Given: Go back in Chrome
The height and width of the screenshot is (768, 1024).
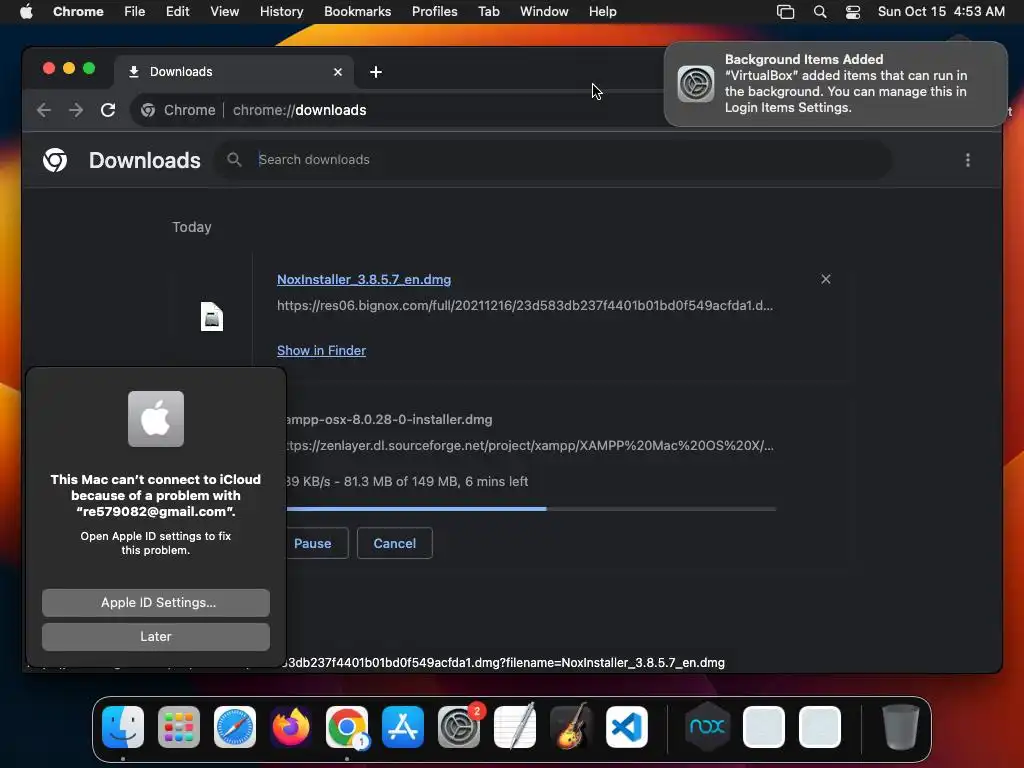Looking at the screenshot, I should [44, 110].
